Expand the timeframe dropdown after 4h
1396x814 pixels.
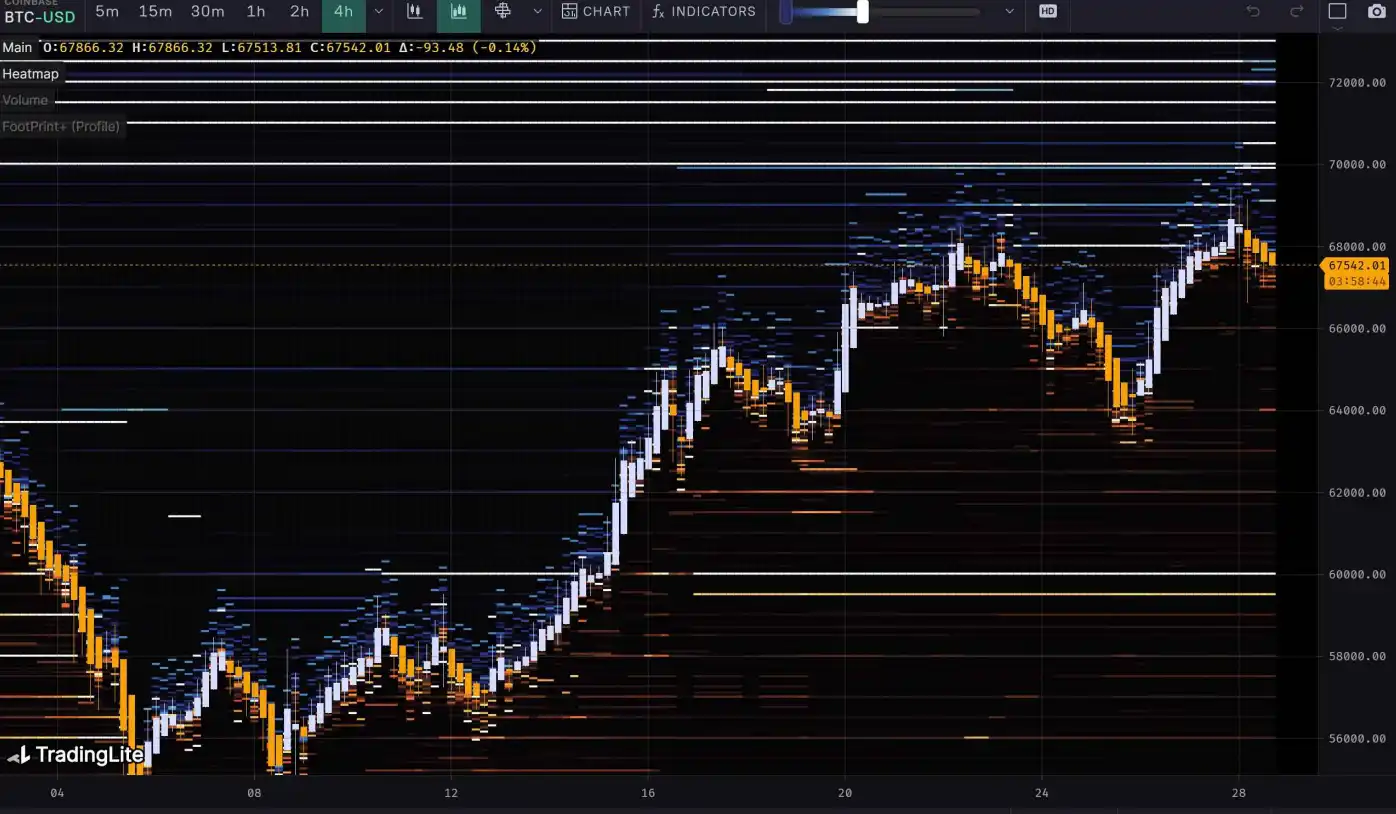click(378, 12)
